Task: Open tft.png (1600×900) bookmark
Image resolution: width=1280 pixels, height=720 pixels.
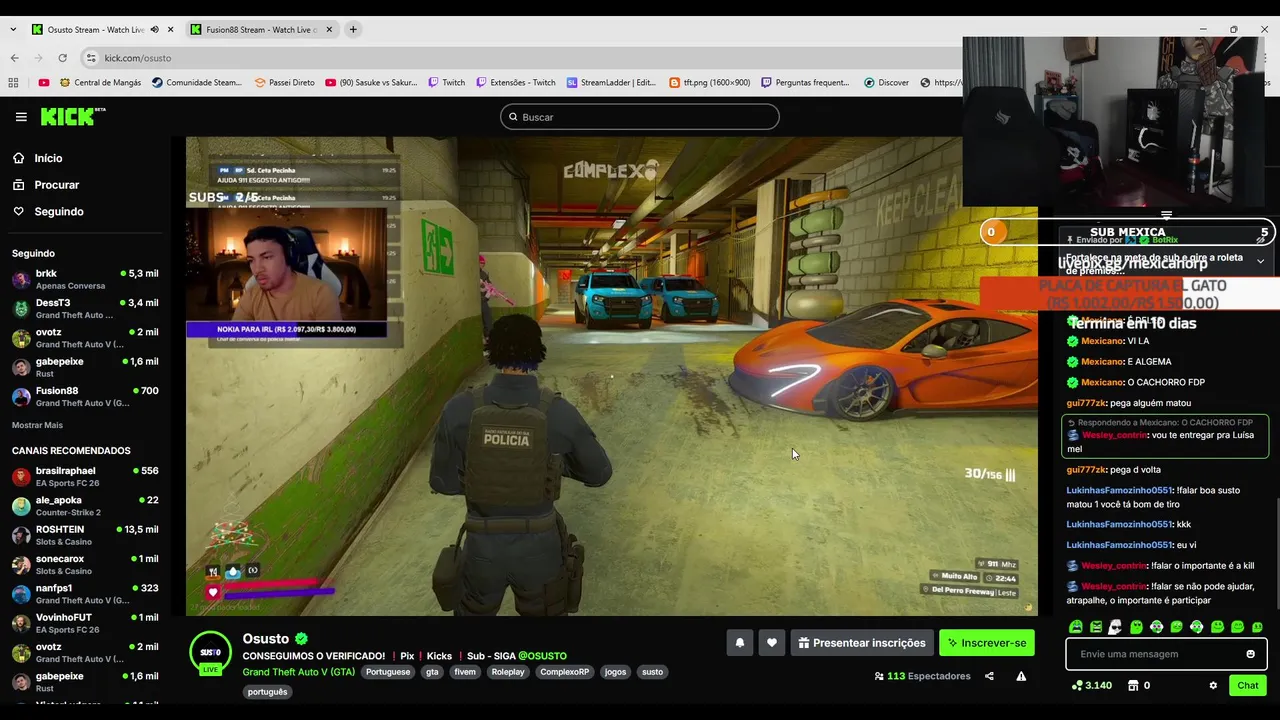Action: pyautogui.click(x=710, y=83)
